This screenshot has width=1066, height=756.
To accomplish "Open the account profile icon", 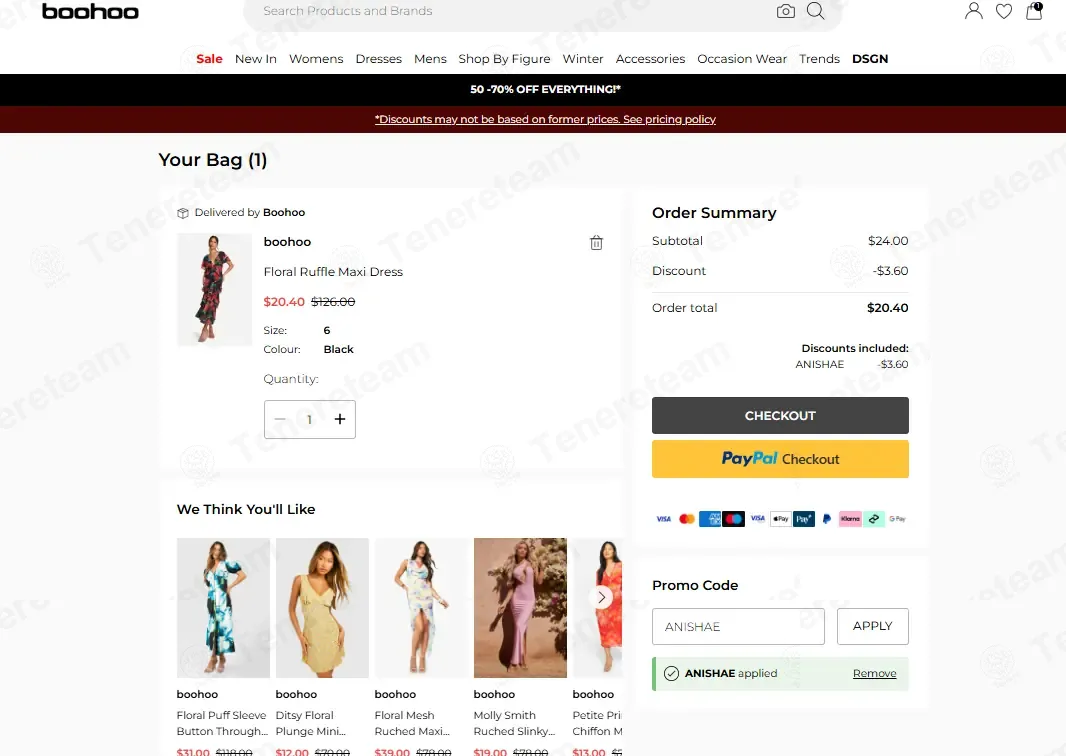I will coord(974,11).
